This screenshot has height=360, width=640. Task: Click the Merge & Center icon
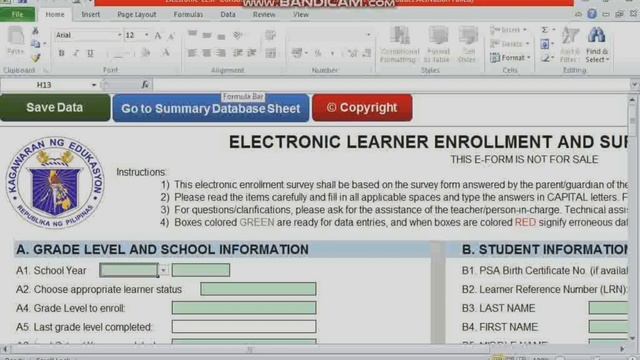[x=270, y=53]
